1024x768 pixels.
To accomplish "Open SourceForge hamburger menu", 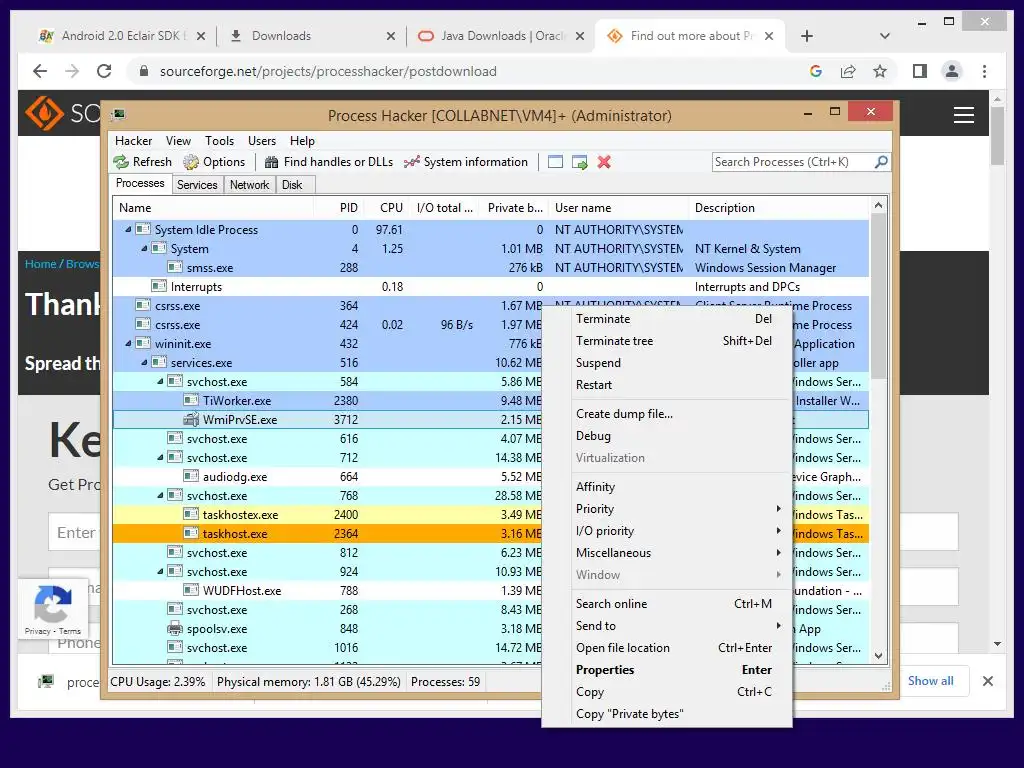I will click(x=963, y=115).
